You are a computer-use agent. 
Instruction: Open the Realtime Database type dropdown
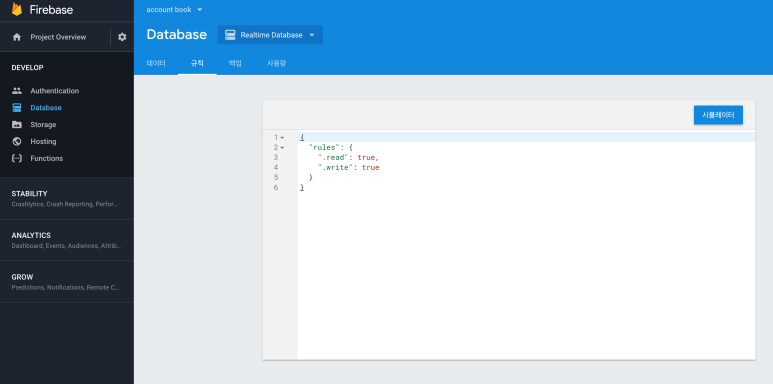pyautogui.click(x=270, y=35)
